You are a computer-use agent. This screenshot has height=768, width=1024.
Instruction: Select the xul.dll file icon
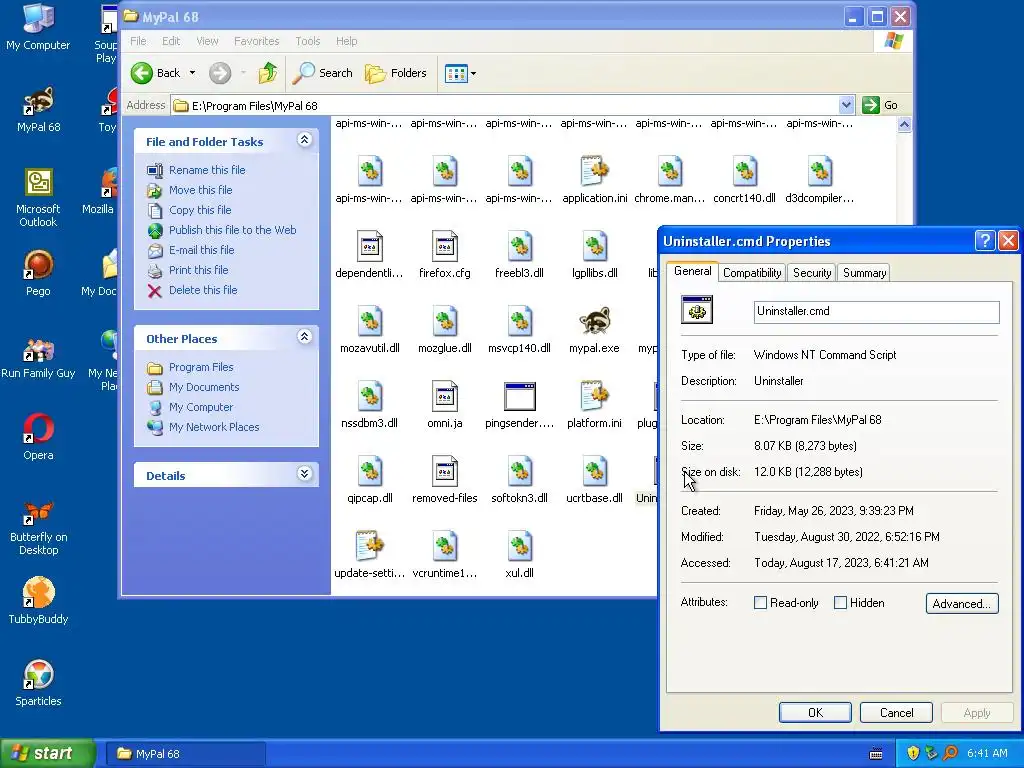point(520,547)
